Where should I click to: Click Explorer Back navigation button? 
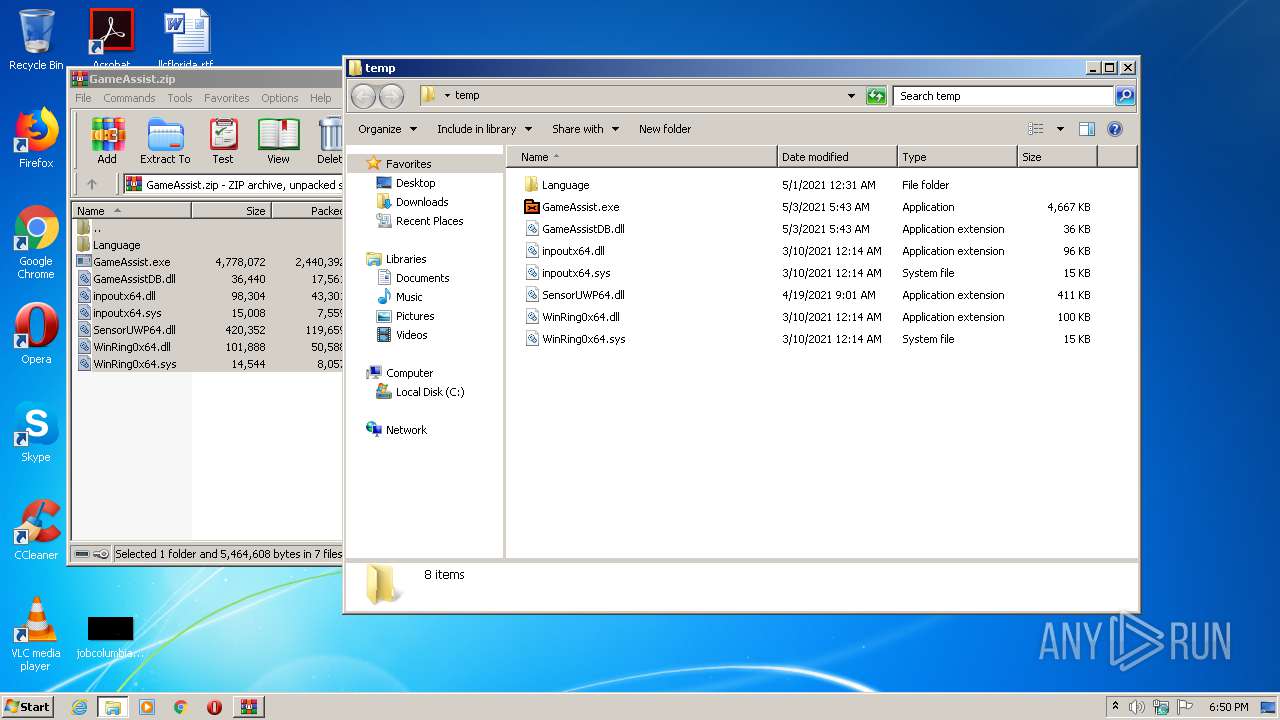pyautogui.click(x=363, y=96)
